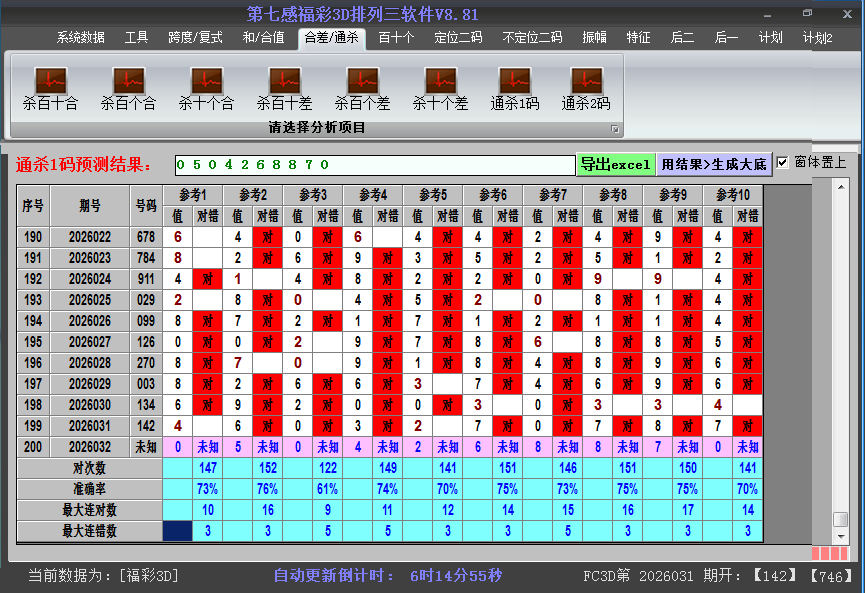865x593 pixels.
Task: Switch to the 系统数据 tab
Action: (80, 38)
